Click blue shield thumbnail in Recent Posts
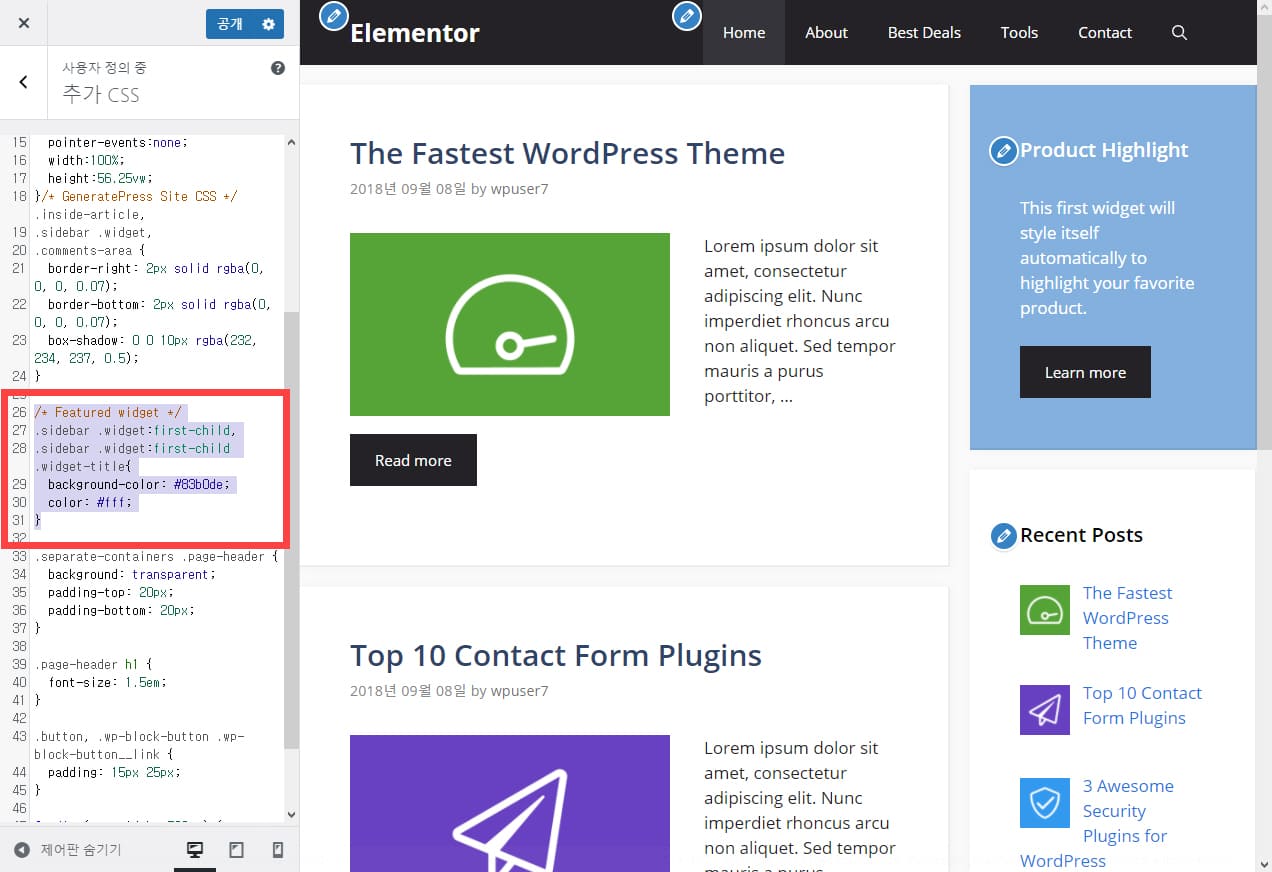 click(1044, 803)
